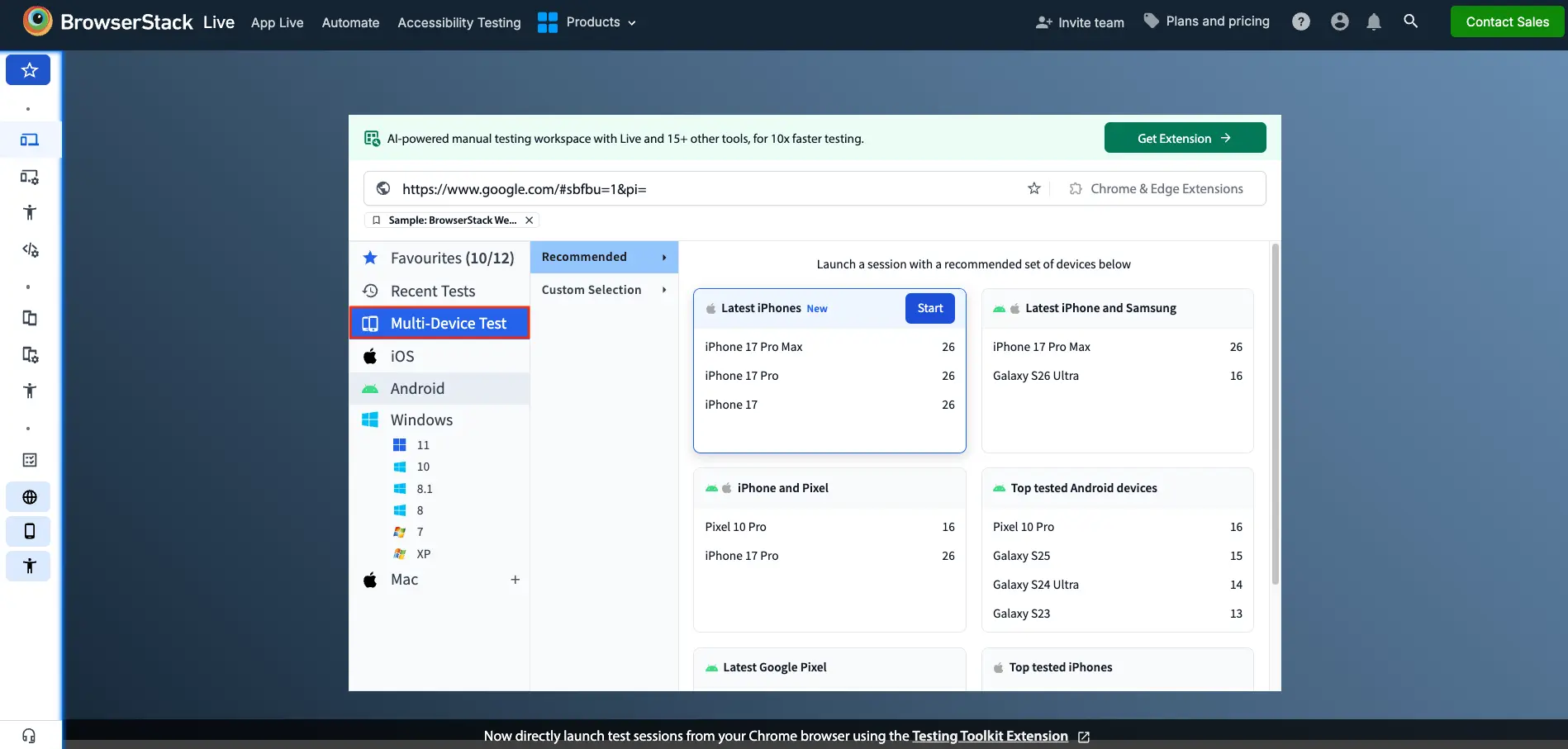Click the bottom accessibility figure sidebar icon
Screen dimensions: 1568x749
point(29,566)
